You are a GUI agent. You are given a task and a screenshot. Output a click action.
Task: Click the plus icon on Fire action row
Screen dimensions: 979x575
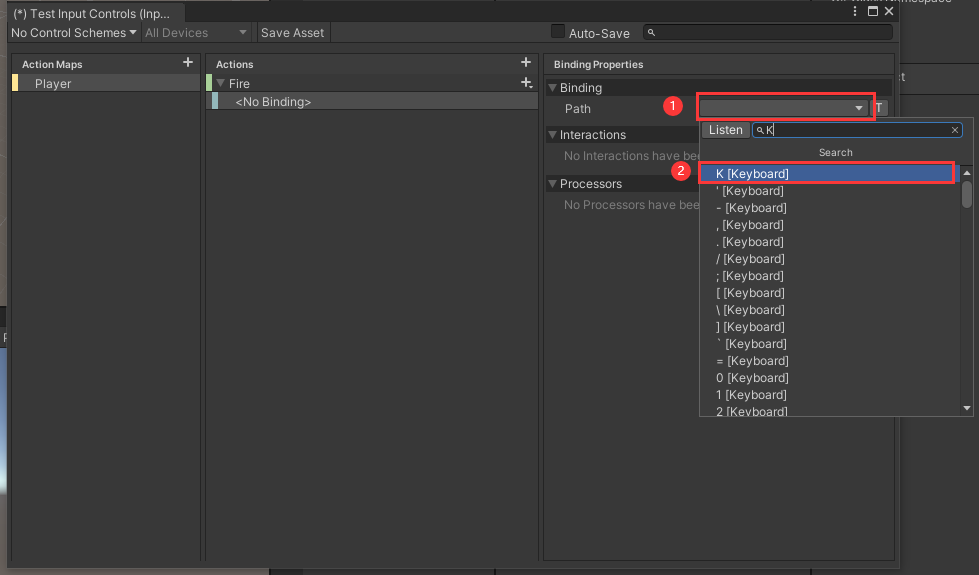(526, 83)
